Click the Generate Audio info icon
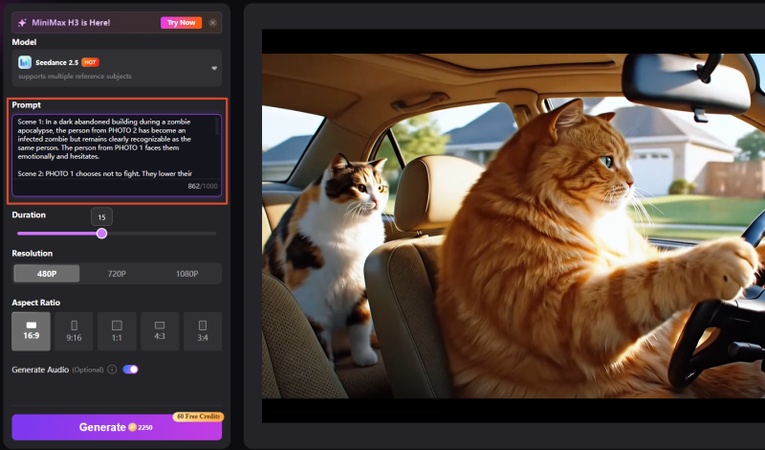Viewport: 765px width, 450px height. [112, 369]
